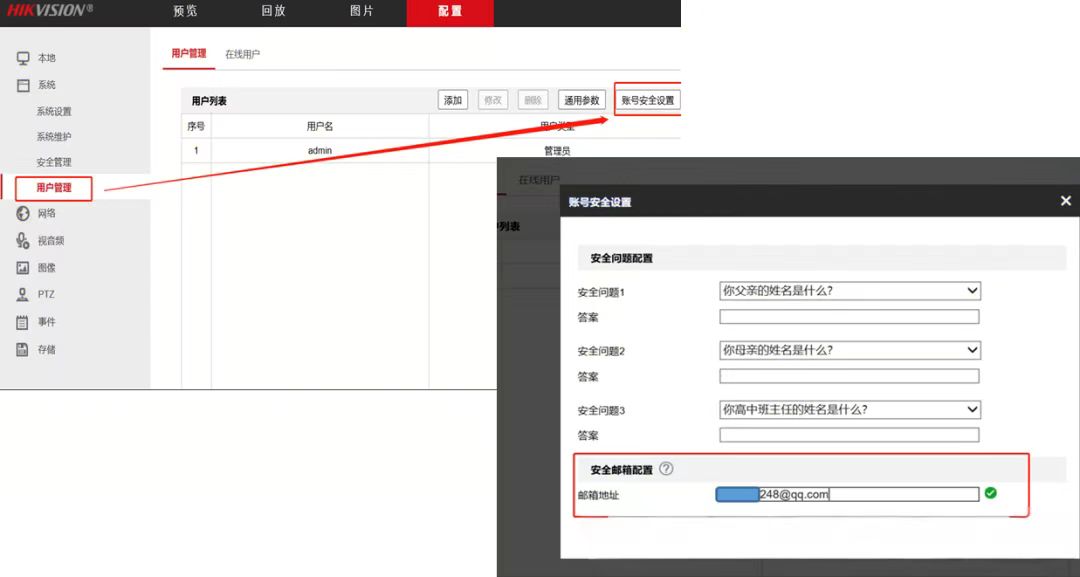Open PTZ in the sidebar
Viewport: 1080px width, 577px height.
click(46, 295)
